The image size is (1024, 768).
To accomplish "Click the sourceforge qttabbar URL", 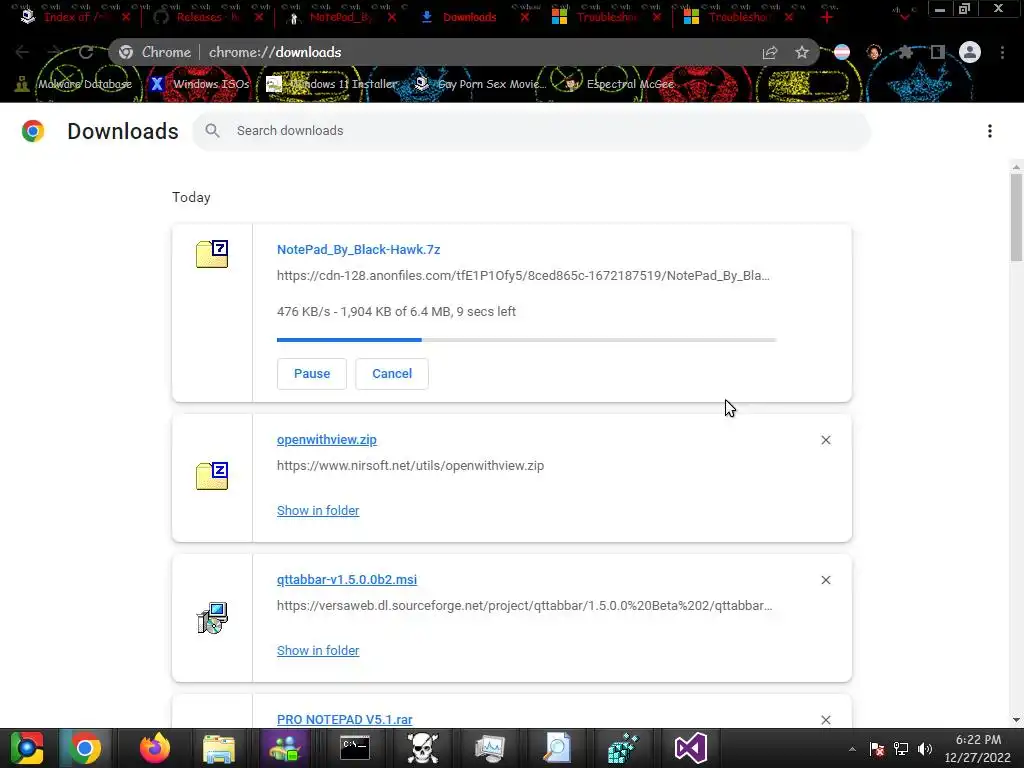I will [x=524, y=605].
